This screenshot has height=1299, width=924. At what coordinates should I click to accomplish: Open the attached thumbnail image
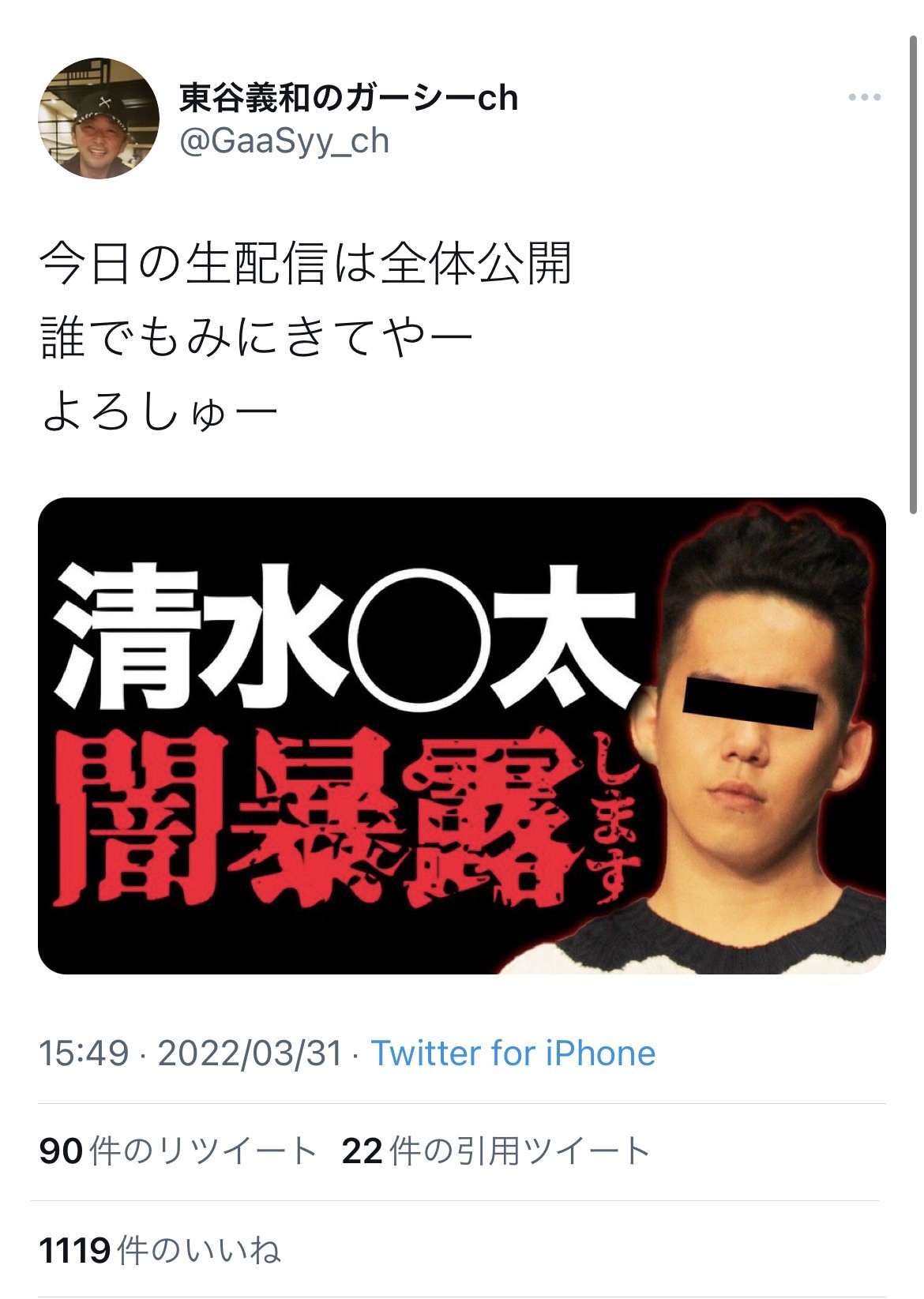(462, 735)
